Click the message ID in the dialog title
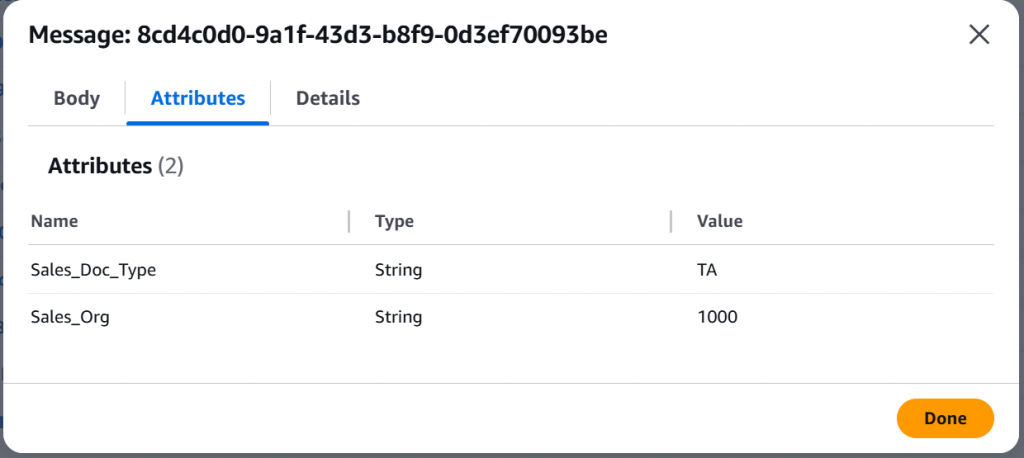 click(372, 35)
